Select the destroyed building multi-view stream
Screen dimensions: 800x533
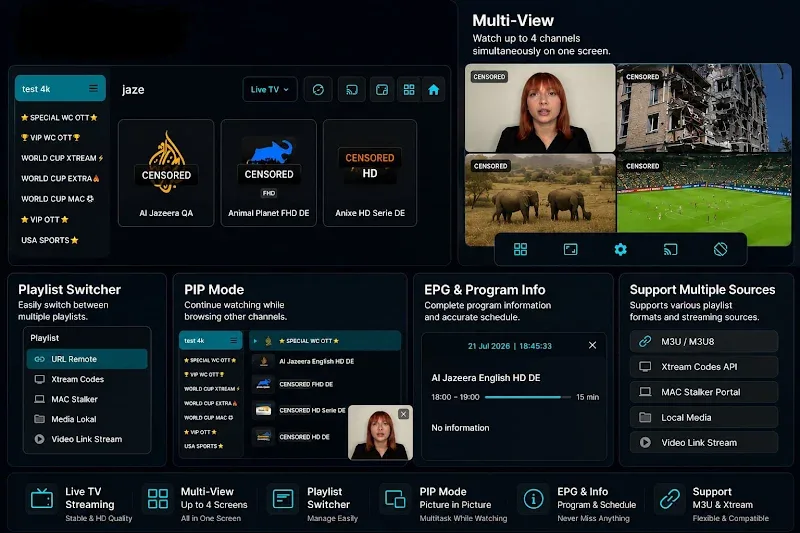point(704,108)
